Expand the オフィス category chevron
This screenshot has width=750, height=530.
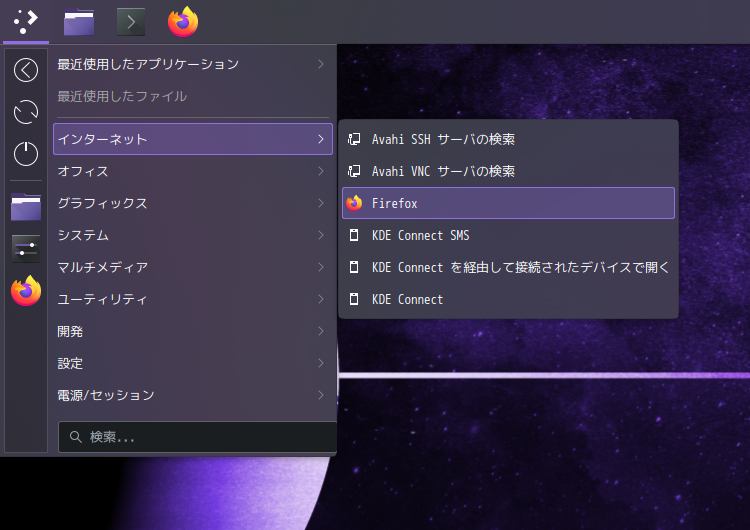tap(321, 171)
